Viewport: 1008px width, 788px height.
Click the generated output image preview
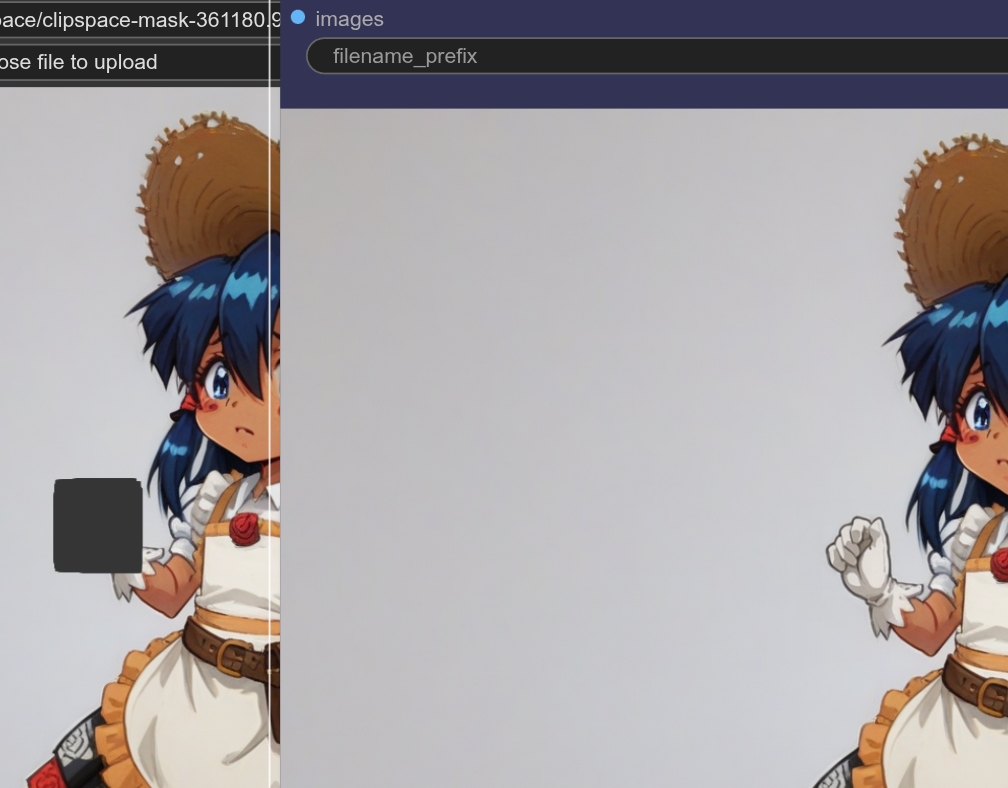644,448
